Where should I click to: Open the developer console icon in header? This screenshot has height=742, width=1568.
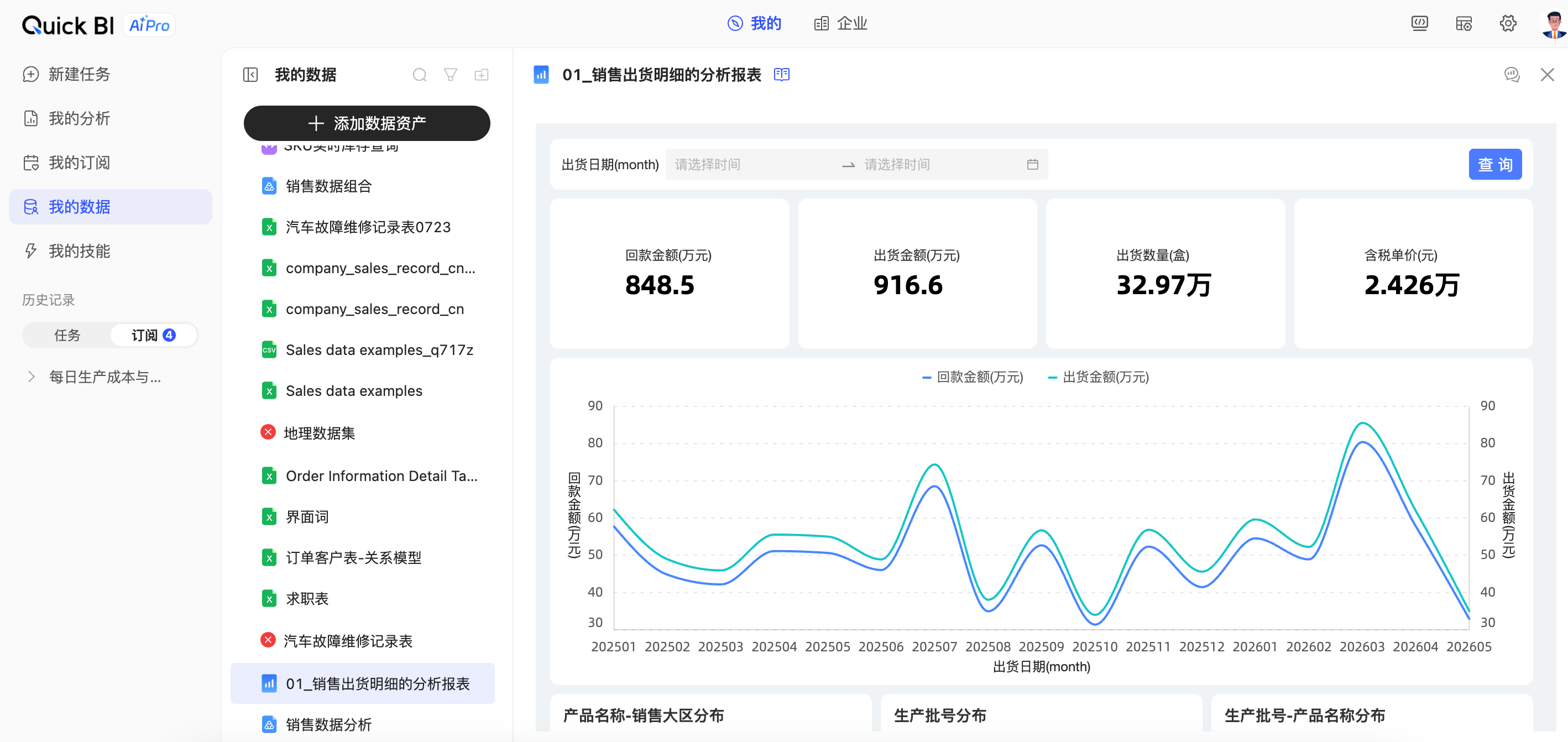click(1419, 24)
